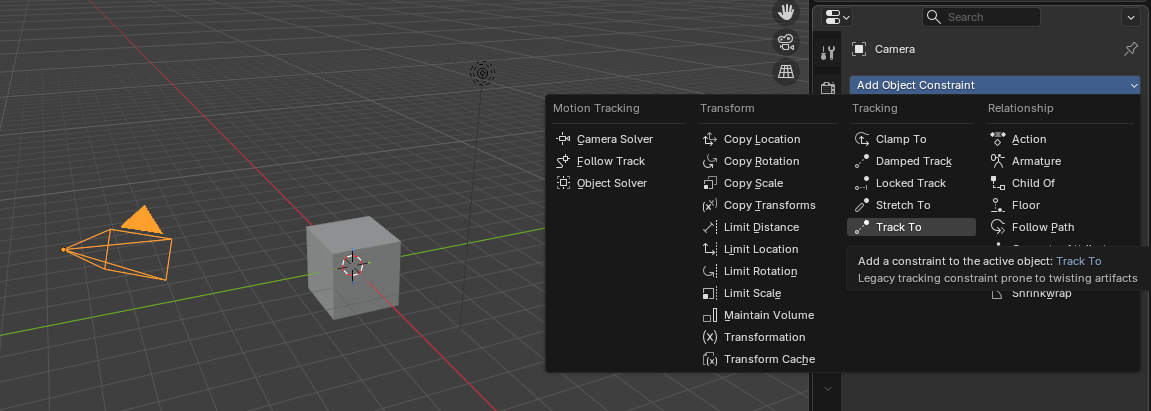Select the point light object in viewport

click(x=482, y=72)
